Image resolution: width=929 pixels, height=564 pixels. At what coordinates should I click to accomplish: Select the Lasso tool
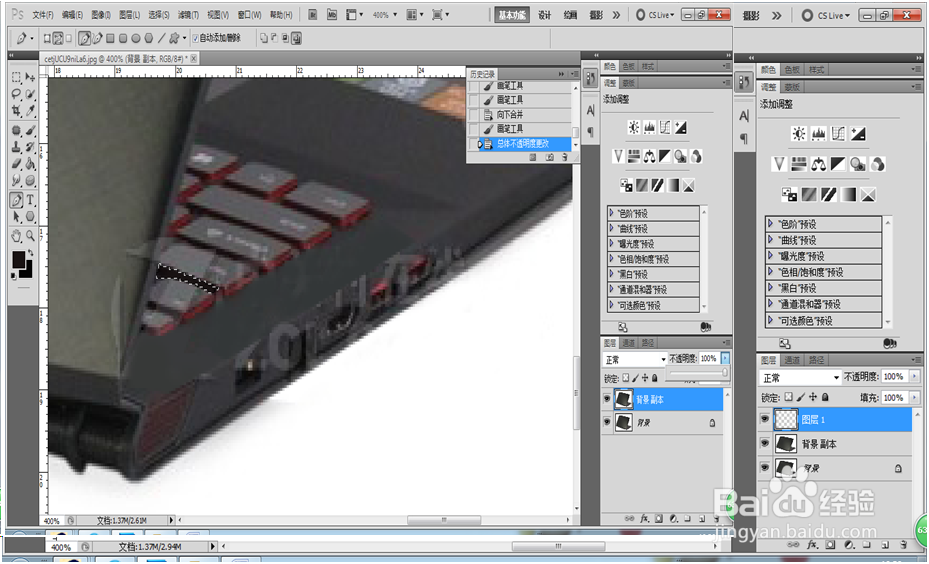pos(16,94)
